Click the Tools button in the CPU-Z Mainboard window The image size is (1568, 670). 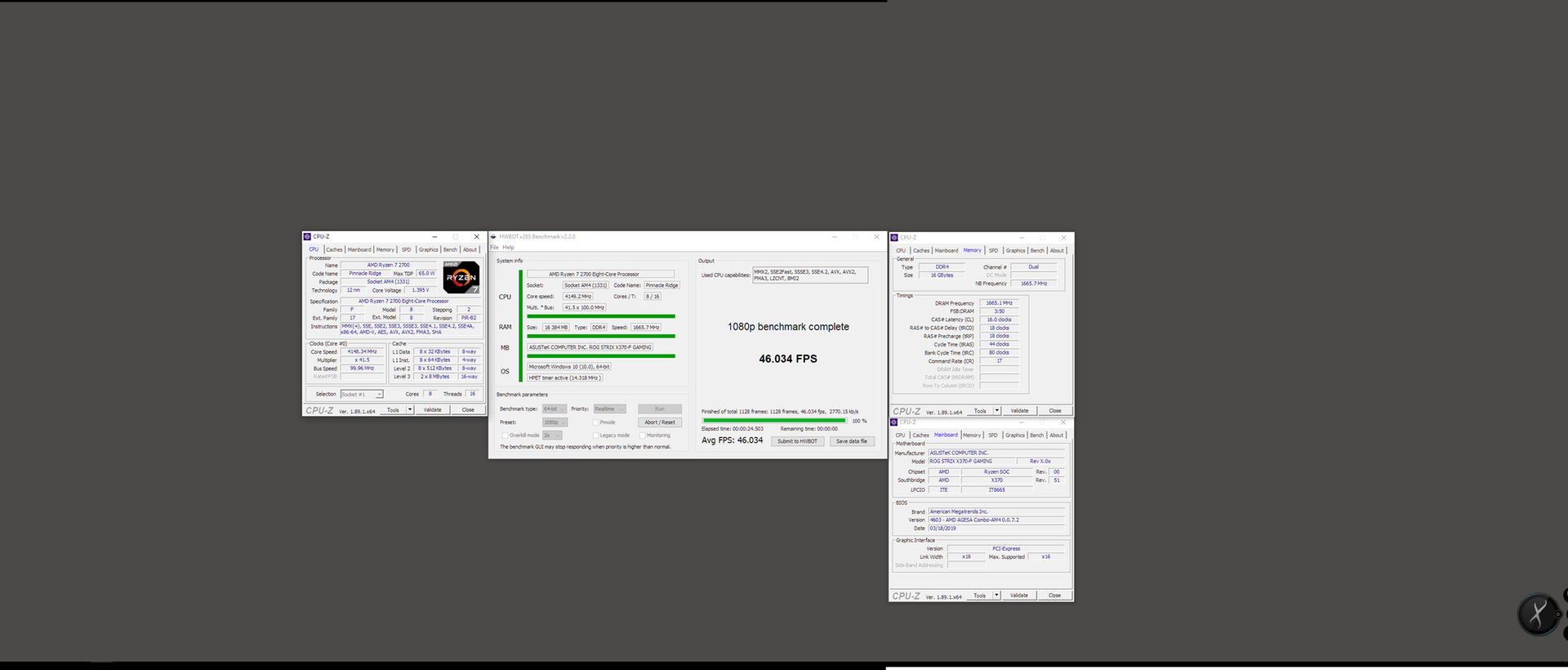click(980, 596)
